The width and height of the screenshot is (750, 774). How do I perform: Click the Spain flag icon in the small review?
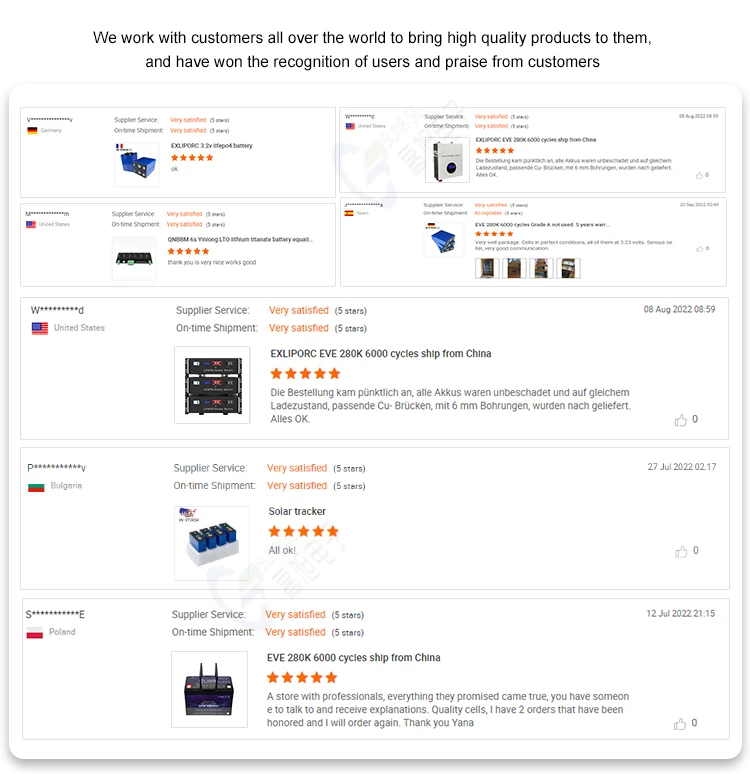pyautogui.click(x=349, y=213)
